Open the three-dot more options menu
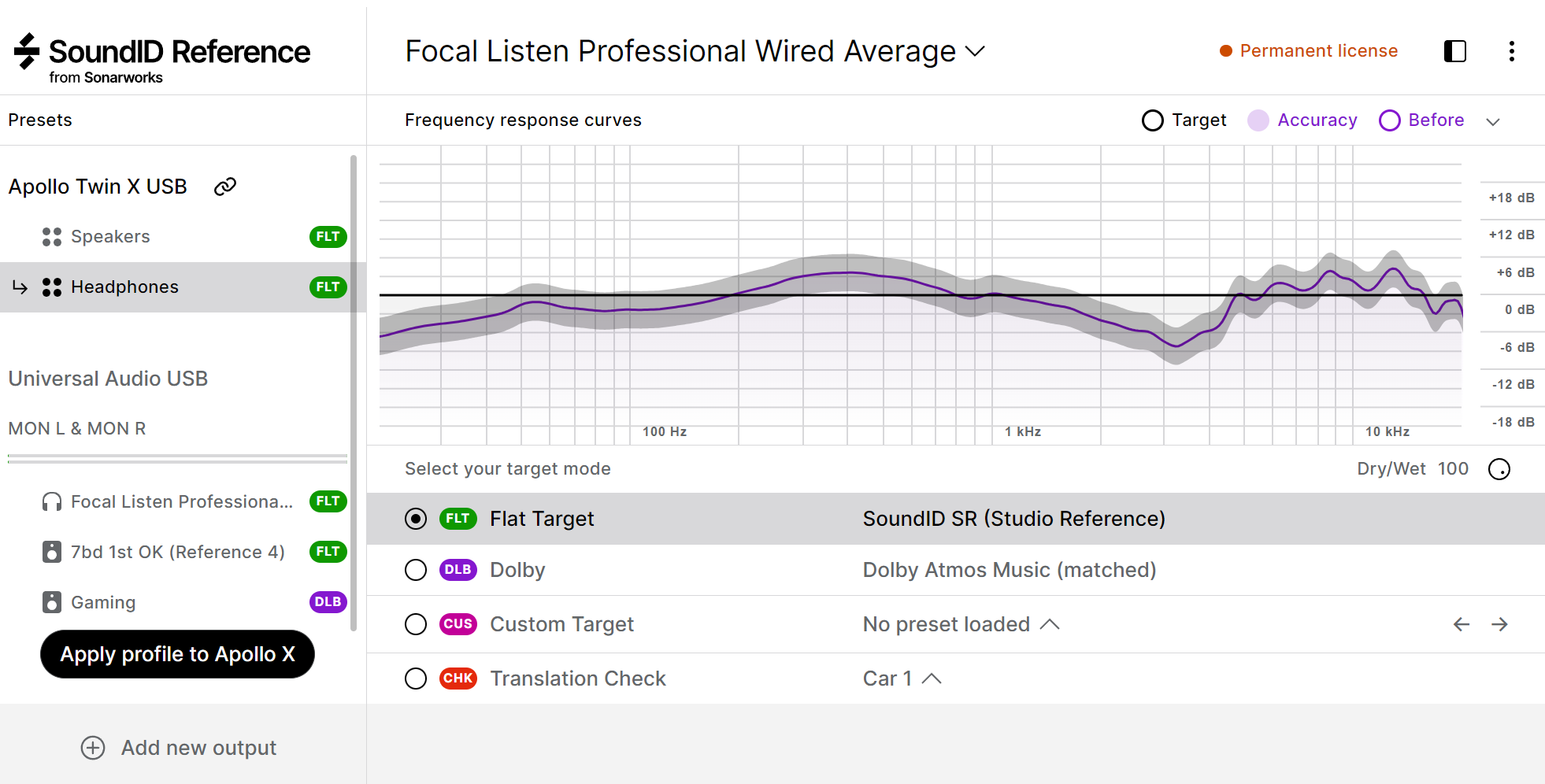Viewport: 1545px width, 784px height. point(1511,51)
